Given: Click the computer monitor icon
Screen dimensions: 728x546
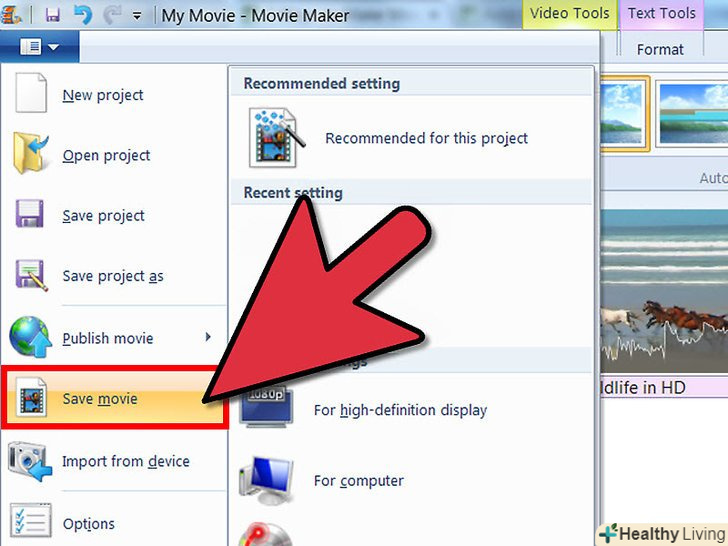Looking at the screenshot, I should (x=266, y=480).
